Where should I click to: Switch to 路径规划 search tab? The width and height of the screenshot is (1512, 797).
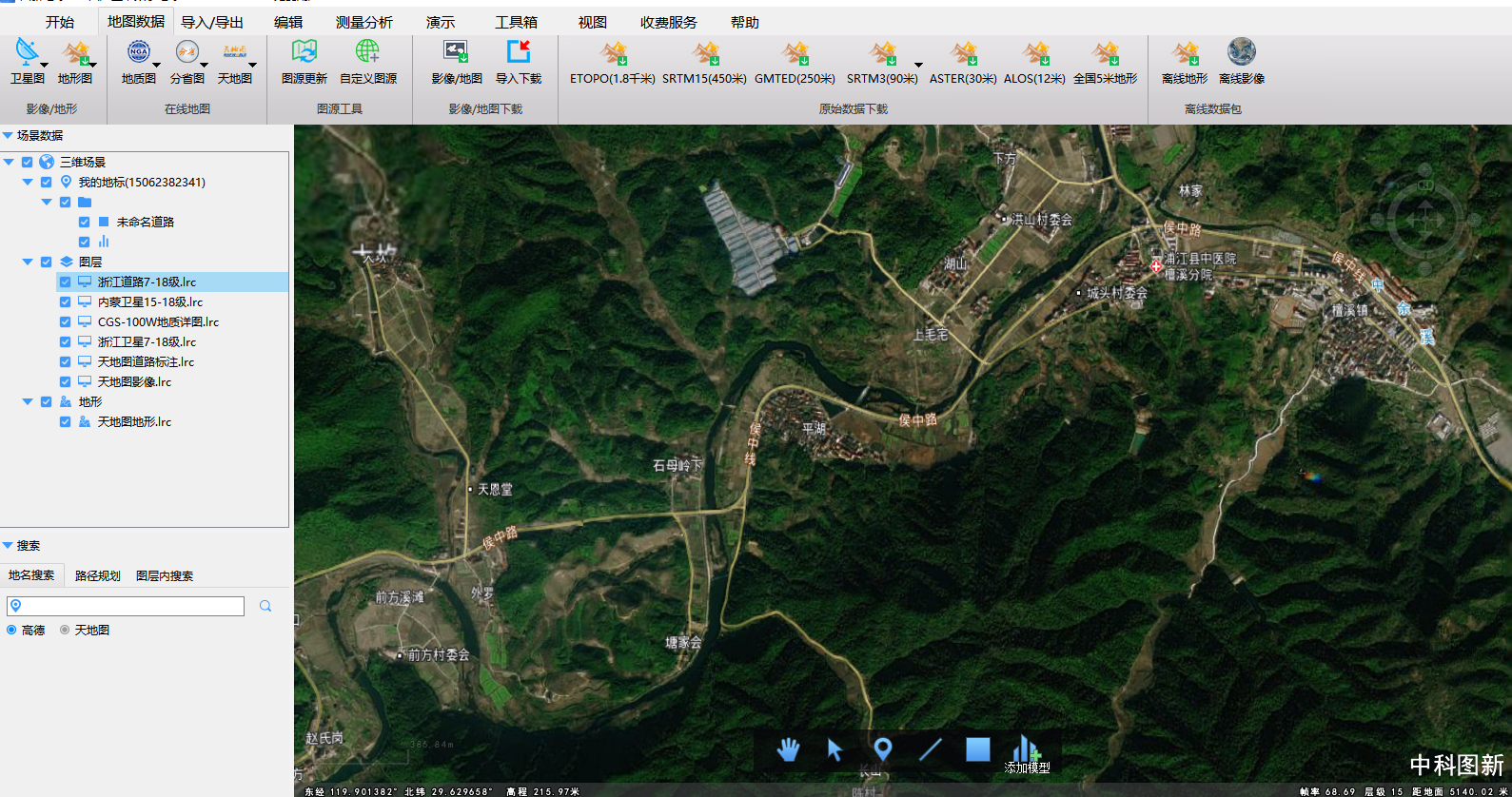coord(98,575)
